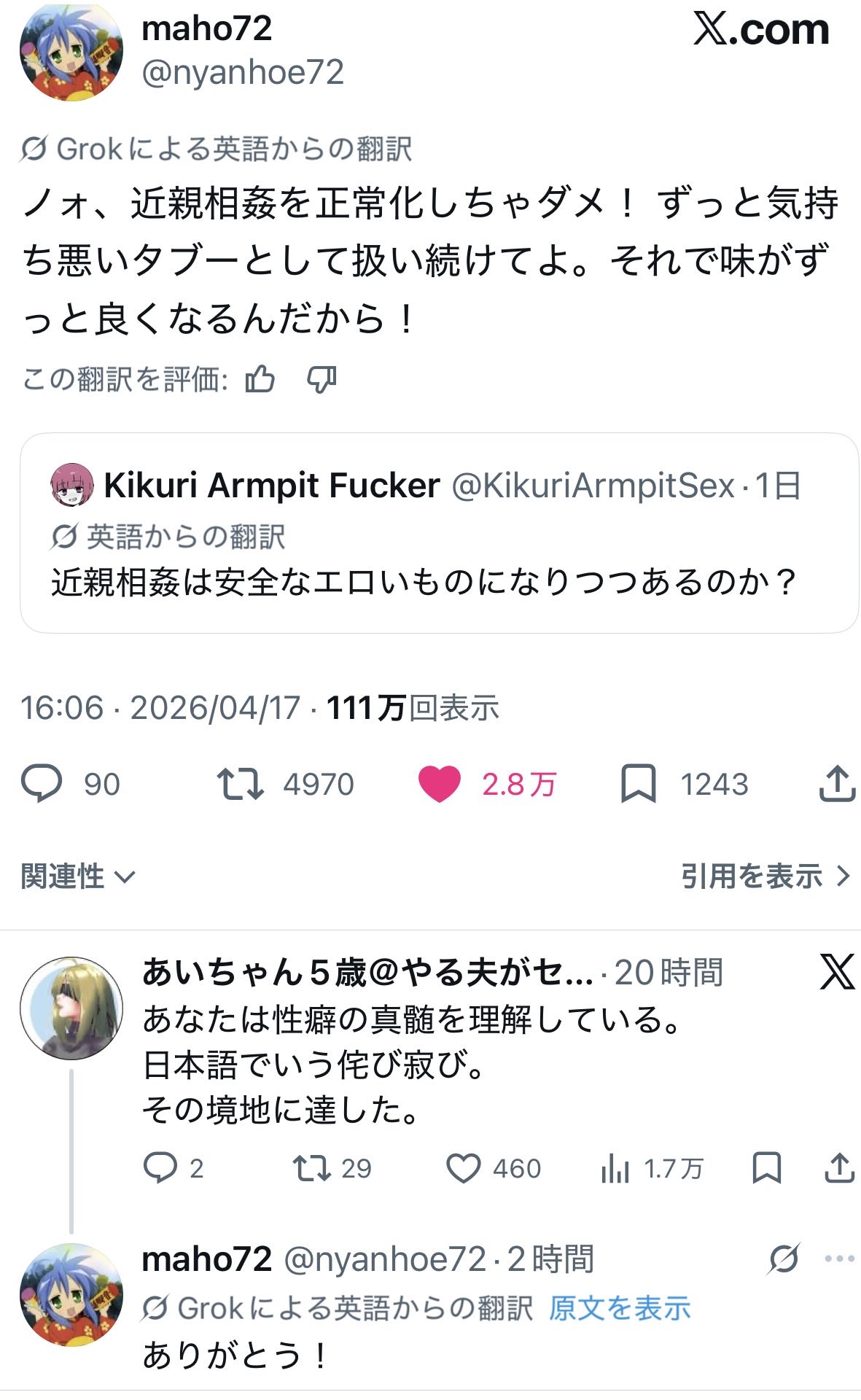Open the three-dot more menu on maho72's reply
The image size is (861, 1400).
click(839, 1259)
